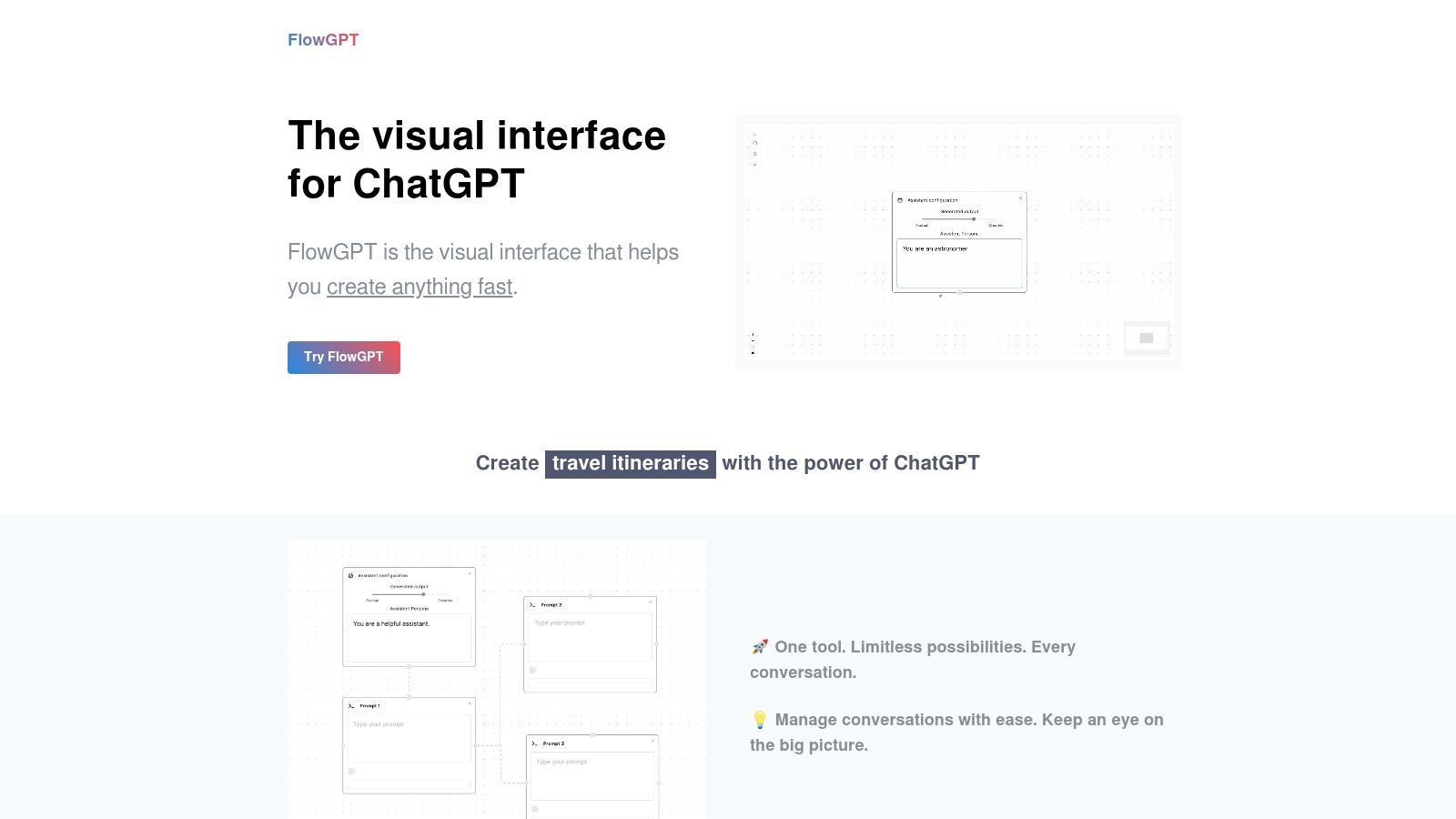
Task: Close the astronomer Assistant configuration card
Action: (1020, 198)
